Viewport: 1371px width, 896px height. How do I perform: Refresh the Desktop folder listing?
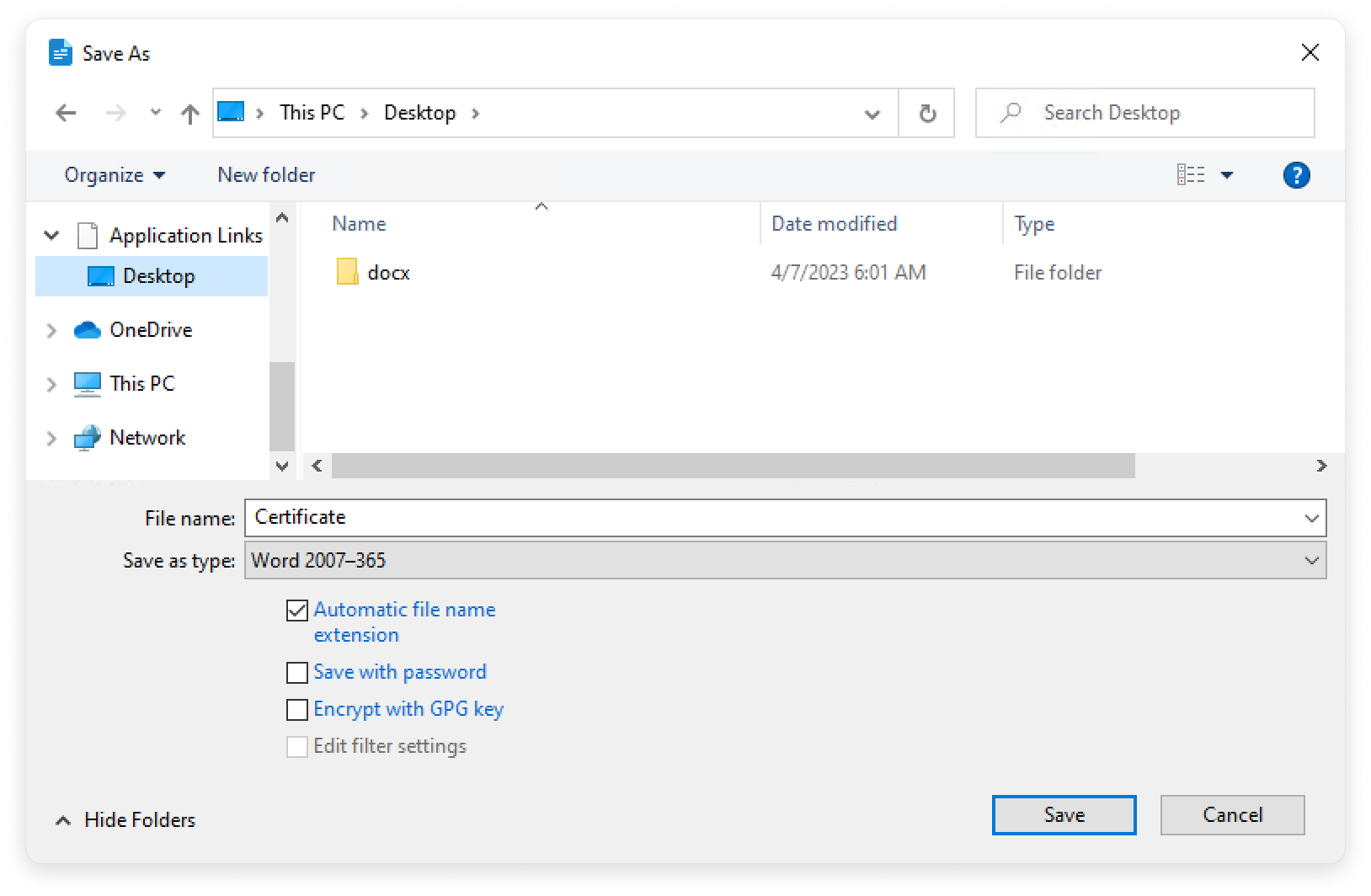click(927, 113)
